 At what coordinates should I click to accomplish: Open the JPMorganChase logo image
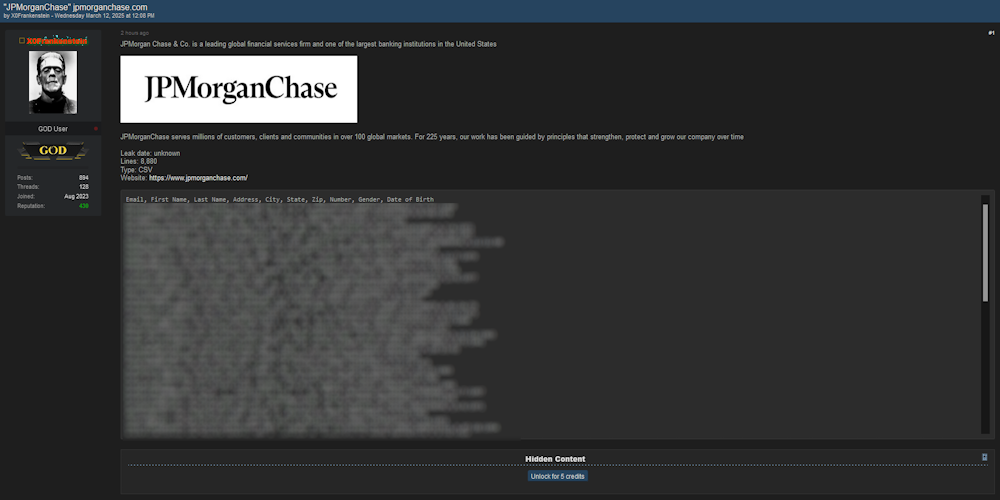238,89
